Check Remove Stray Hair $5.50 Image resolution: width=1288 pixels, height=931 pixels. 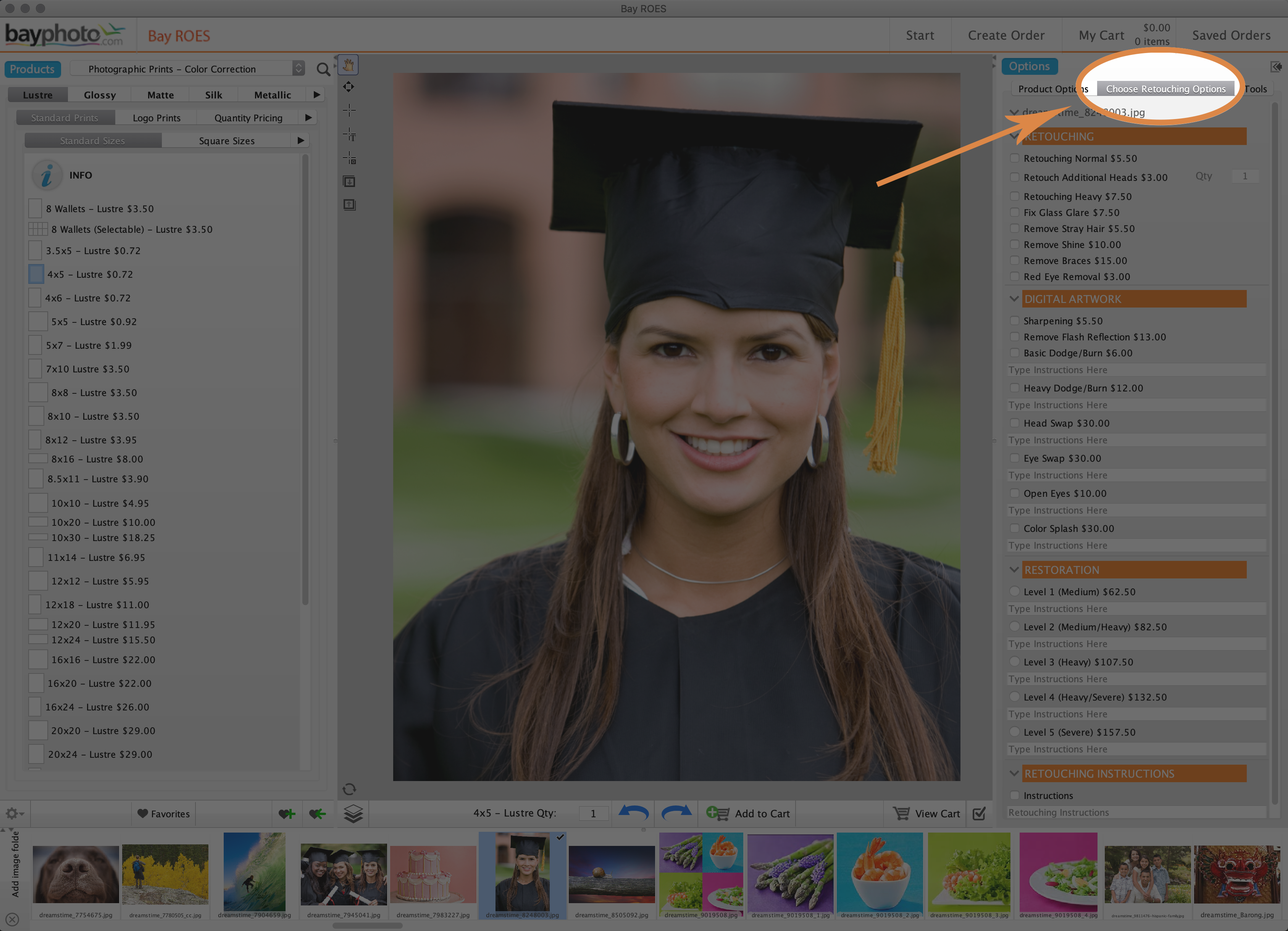click(1015, 228)
